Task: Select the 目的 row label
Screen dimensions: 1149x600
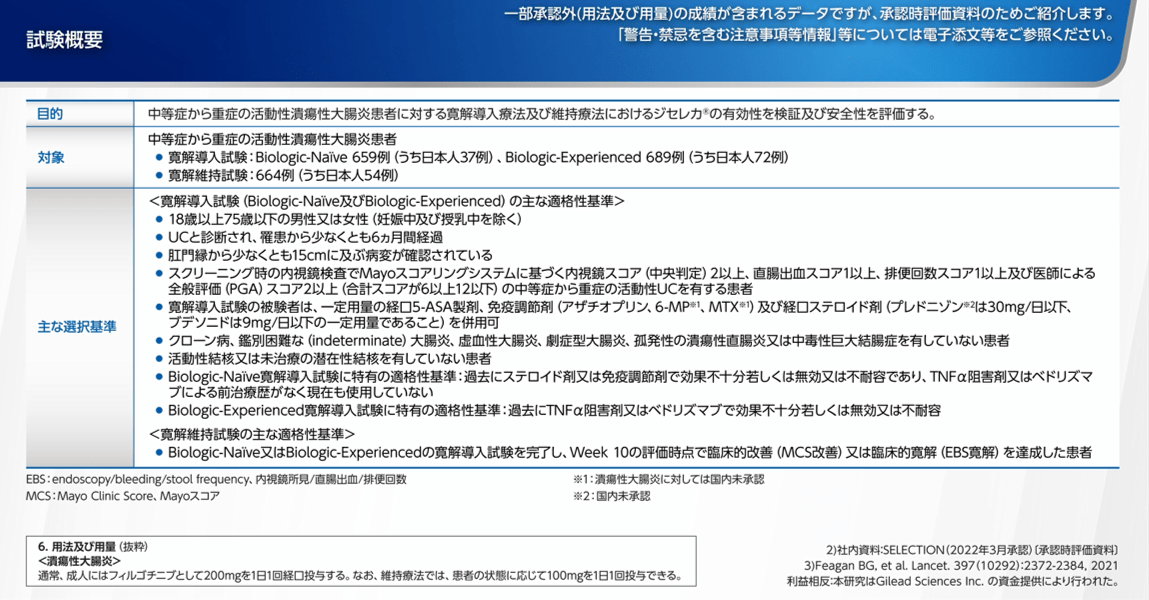Action: (50, 114)
